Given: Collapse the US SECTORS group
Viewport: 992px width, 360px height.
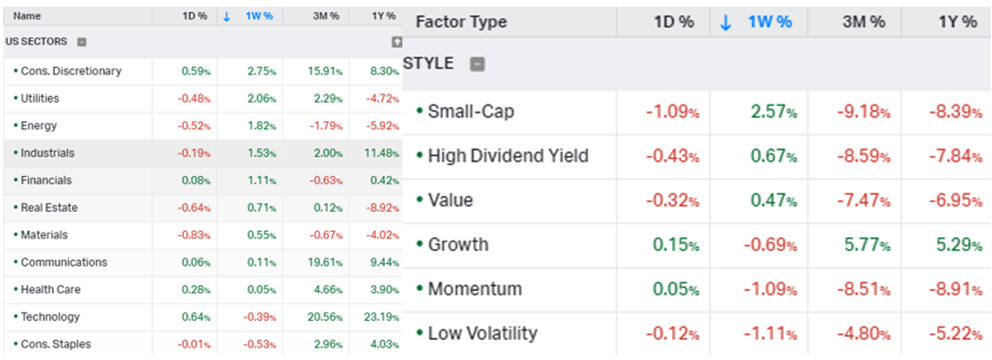Looking at the screenshot, I should (x=82, y=42).
